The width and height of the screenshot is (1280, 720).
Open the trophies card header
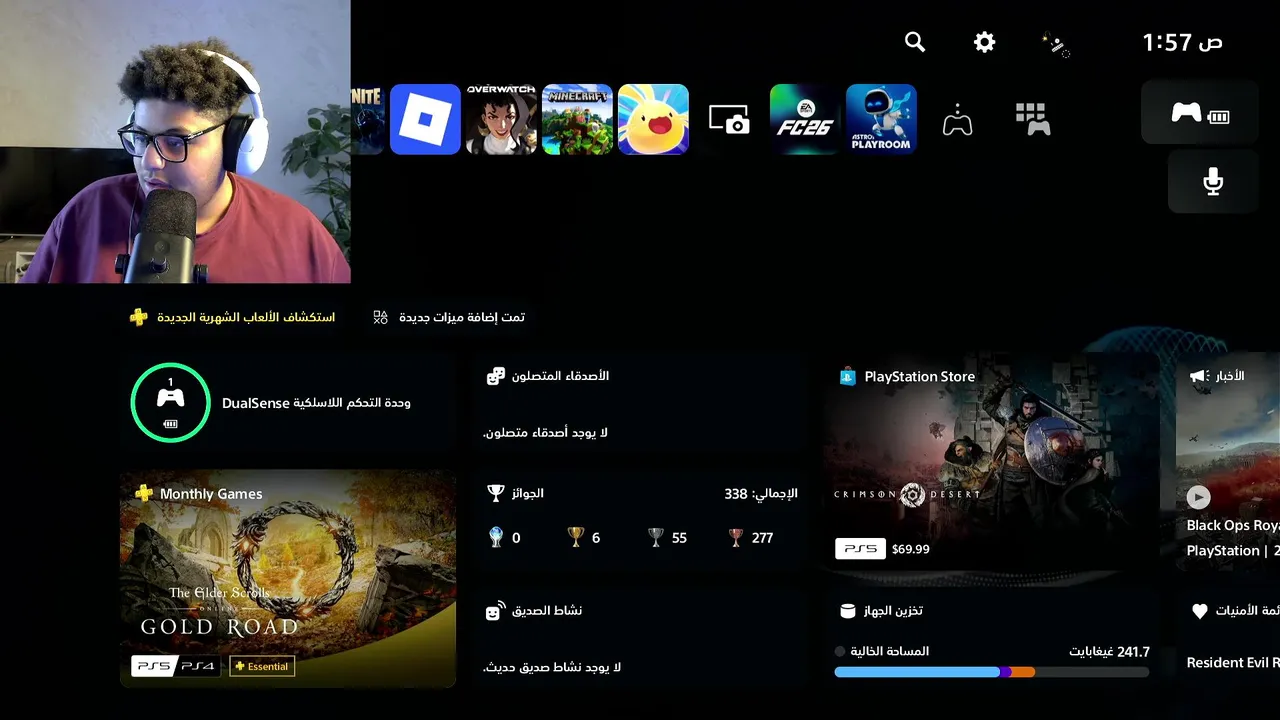click(640, 494)
